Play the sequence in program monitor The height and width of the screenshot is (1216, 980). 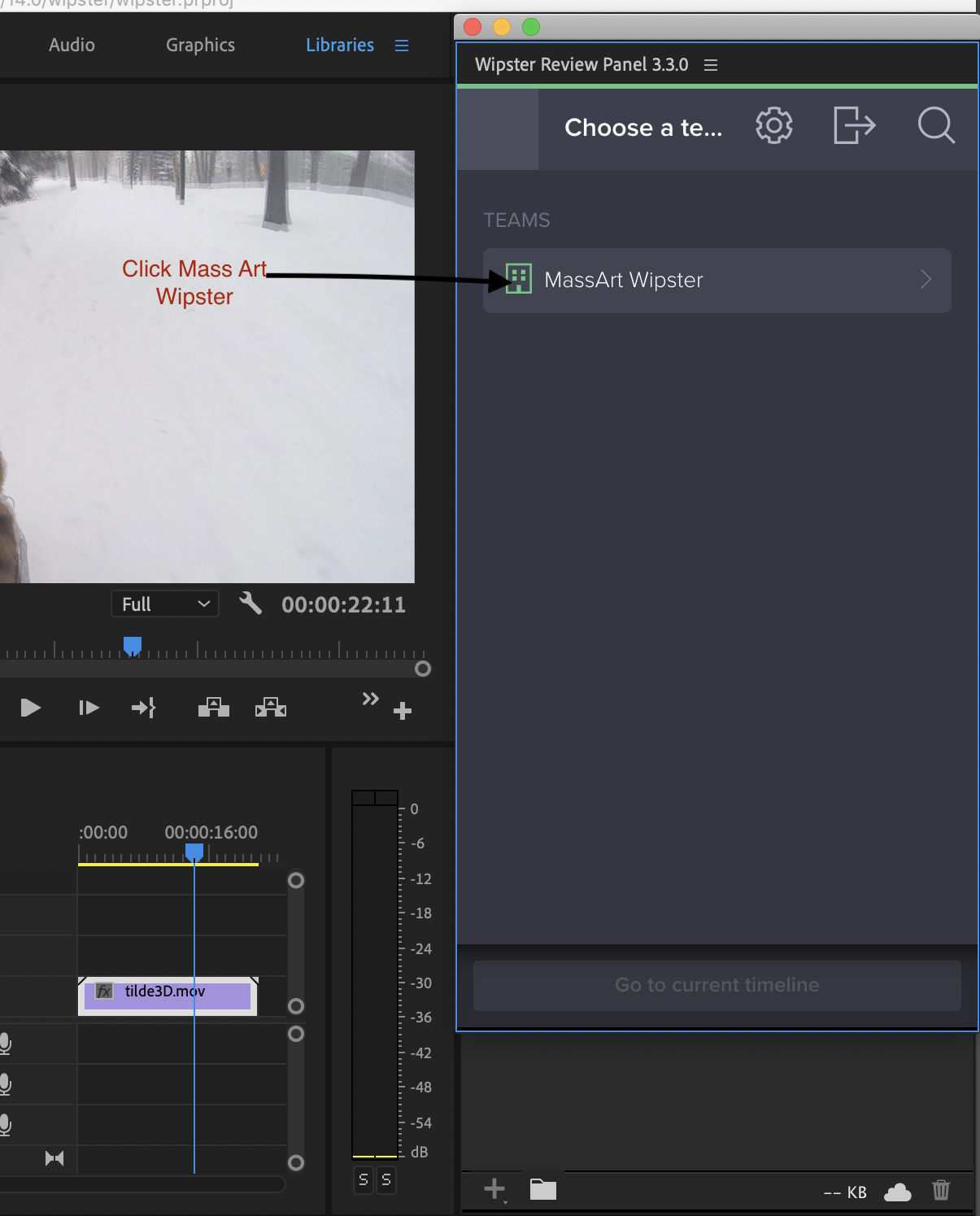31,708
